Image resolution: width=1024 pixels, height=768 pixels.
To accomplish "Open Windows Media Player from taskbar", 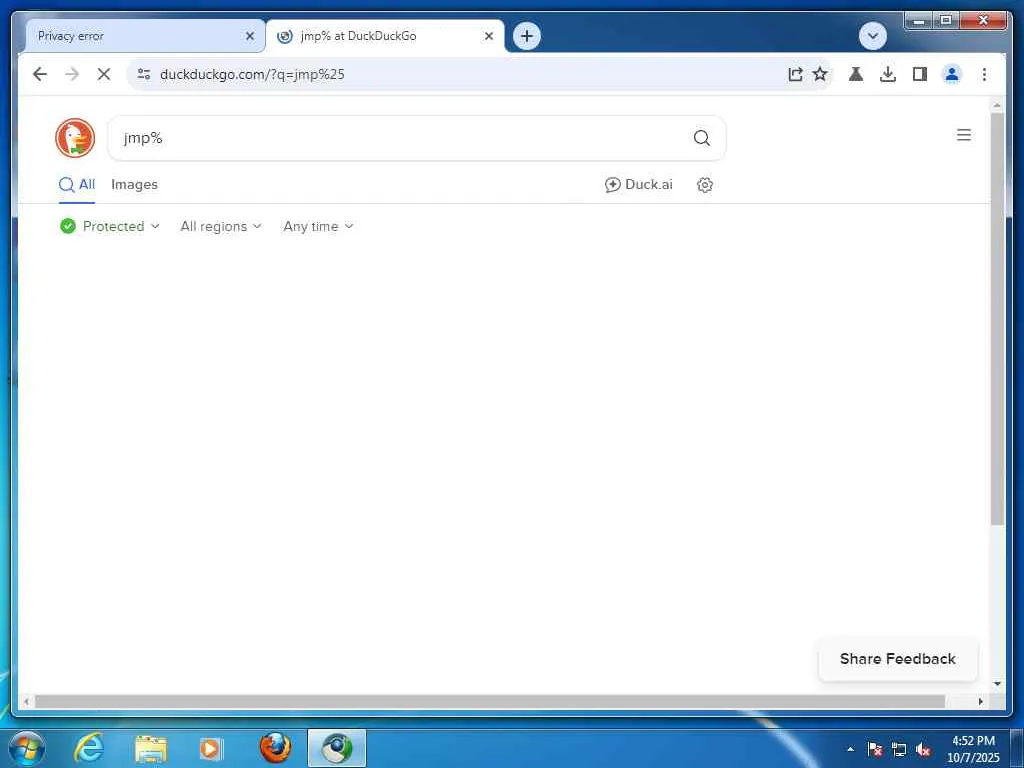I will click(211, 748).
